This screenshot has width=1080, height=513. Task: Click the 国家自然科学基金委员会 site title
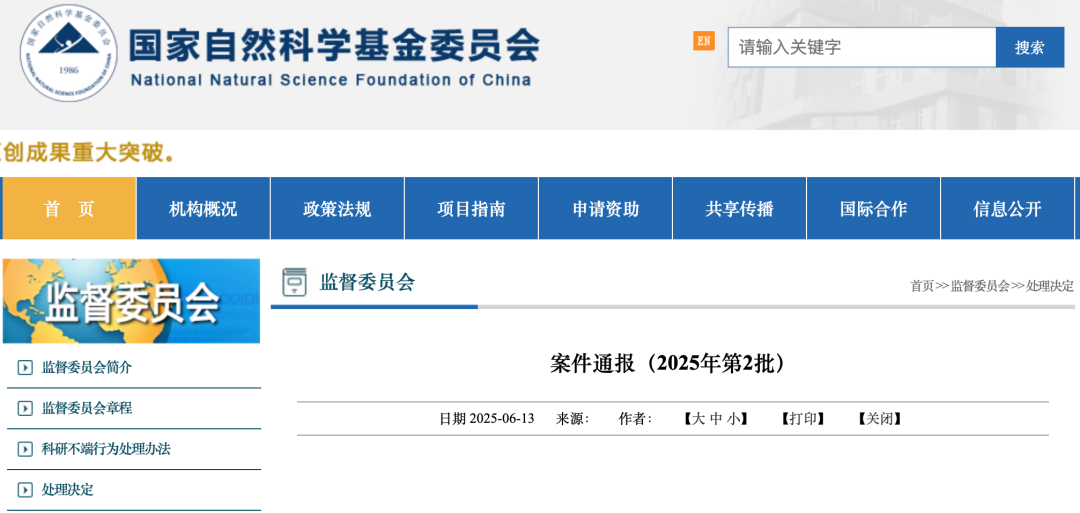tap(335, 47)
